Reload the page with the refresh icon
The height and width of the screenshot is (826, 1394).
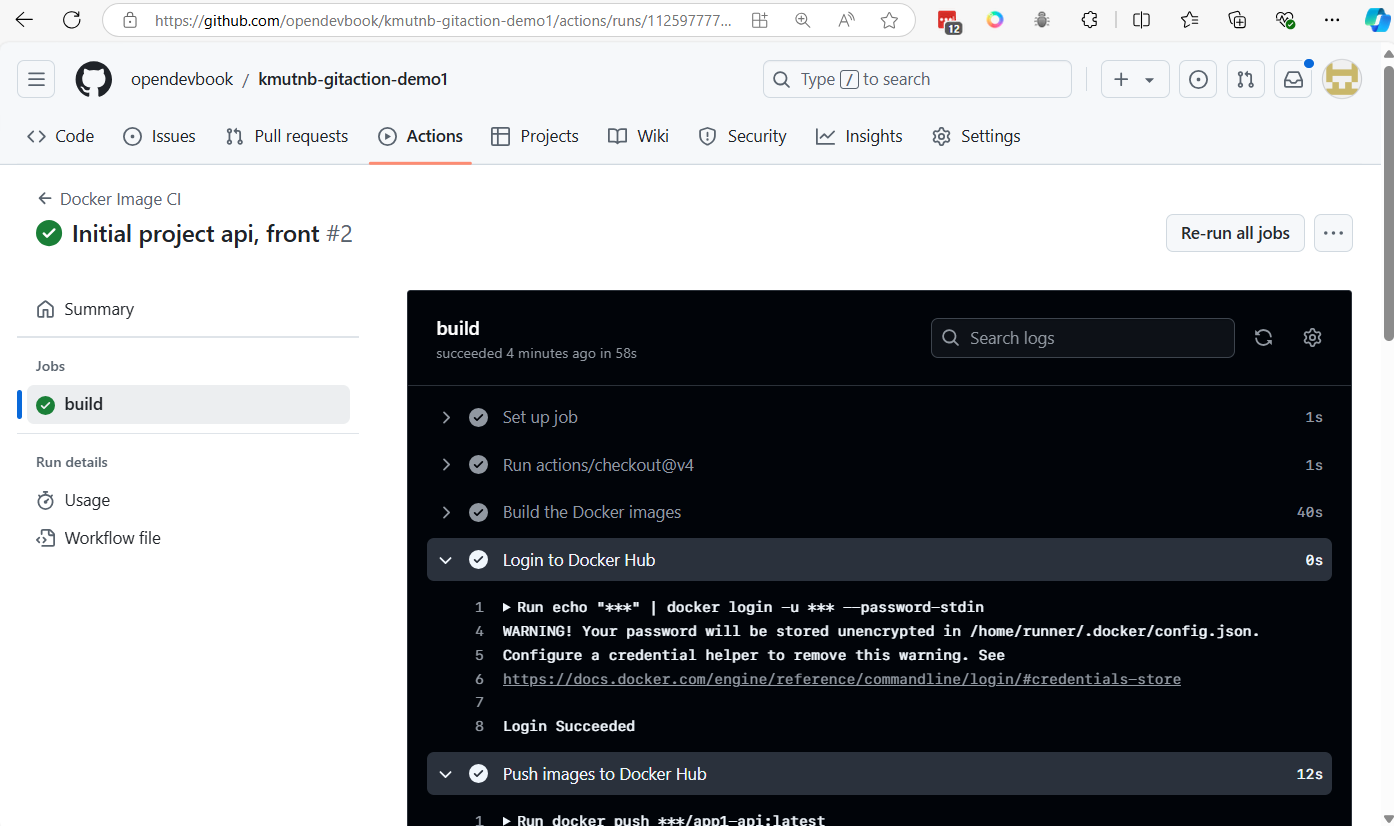(x=72, y=20)
